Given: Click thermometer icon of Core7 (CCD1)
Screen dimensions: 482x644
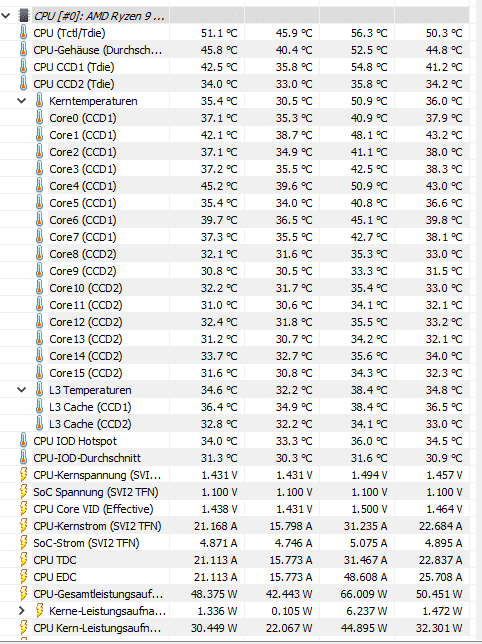Looking at the screenshot, I should pyautogui.click(x=39, y=237).
